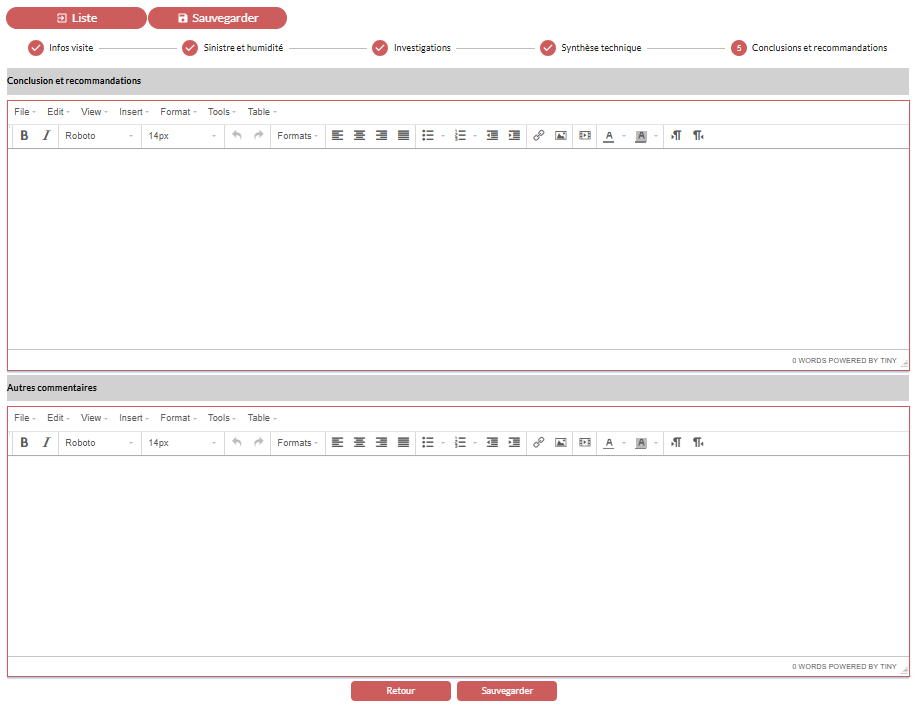922x706 pixels.
Task: Apply background color in Conclusion editor
Action: (x=641, y=136)
